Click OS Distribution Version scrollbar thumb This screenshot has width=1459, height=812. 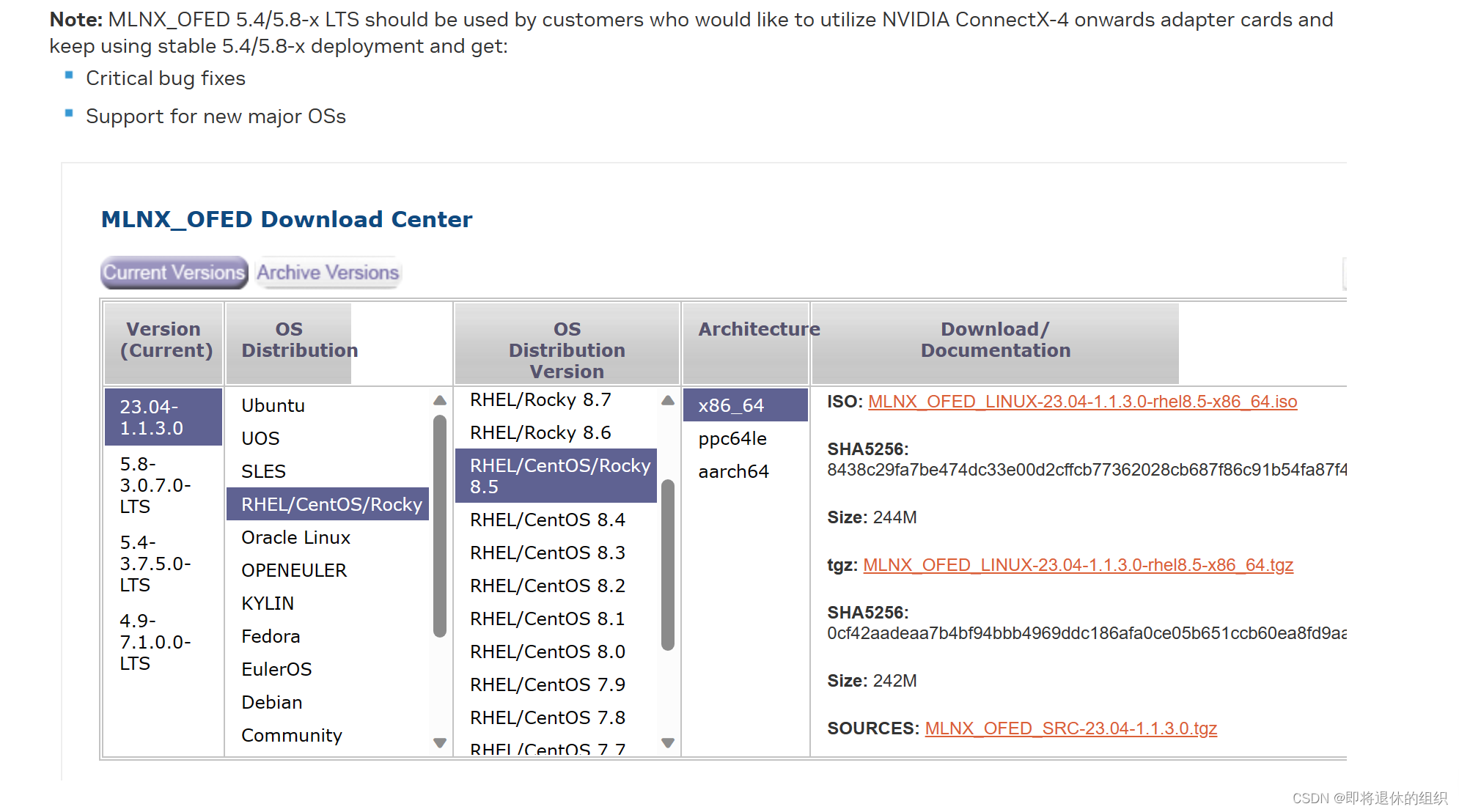(x=667, y=564)
